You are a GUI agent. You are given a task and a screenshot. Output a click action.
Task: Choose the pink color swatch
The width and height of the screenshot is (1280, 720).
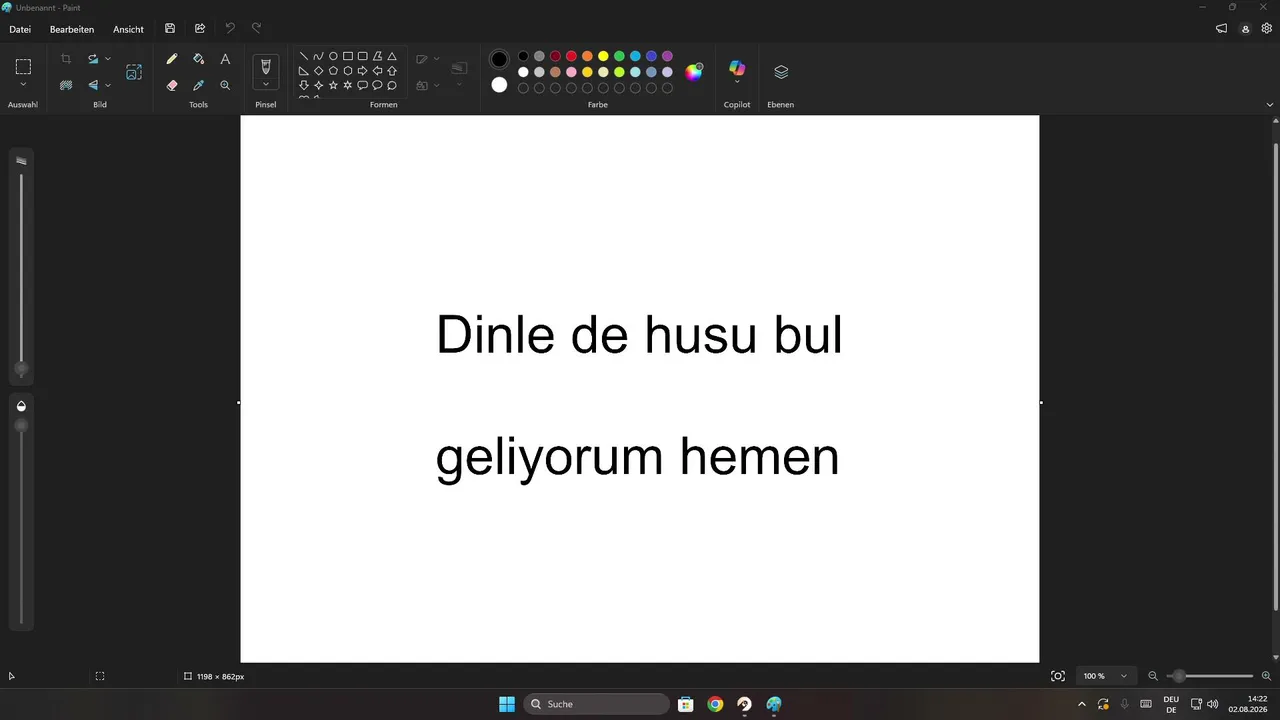coord(571,72)
